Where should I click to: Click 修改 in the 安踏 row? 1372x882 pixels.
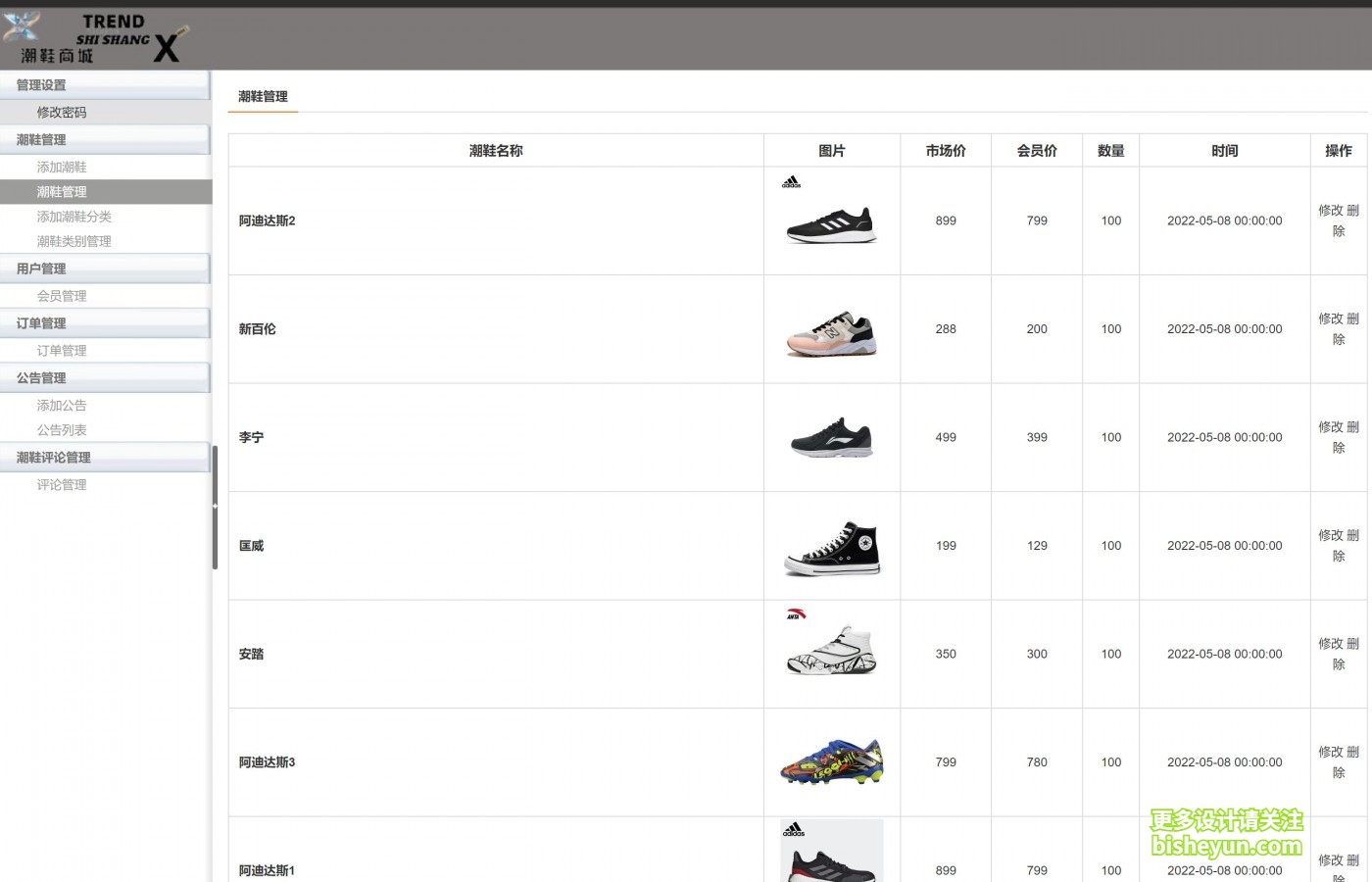[x=1330, y=644]
